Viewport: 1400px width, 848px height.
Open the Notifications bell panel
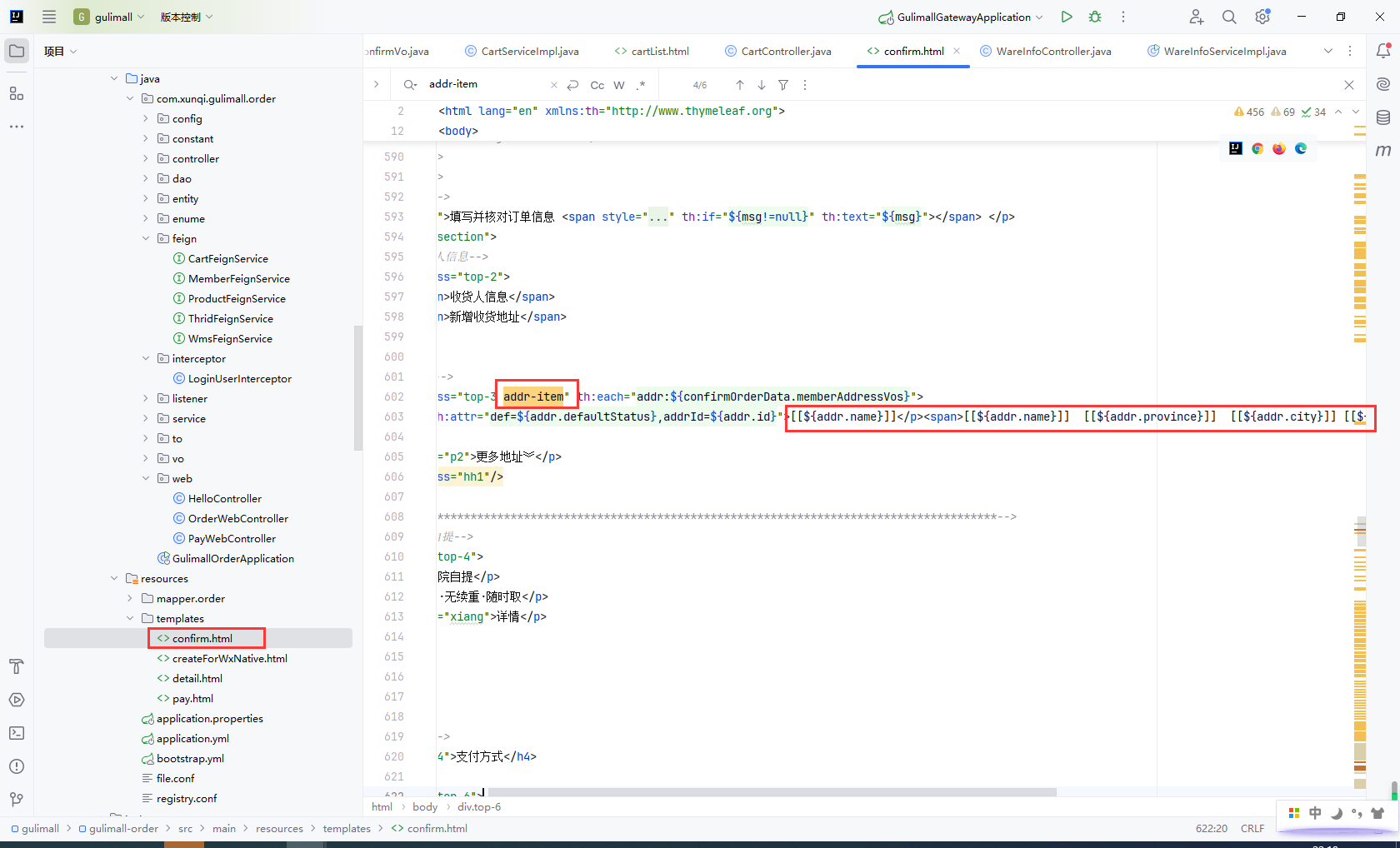point(1383,51)
